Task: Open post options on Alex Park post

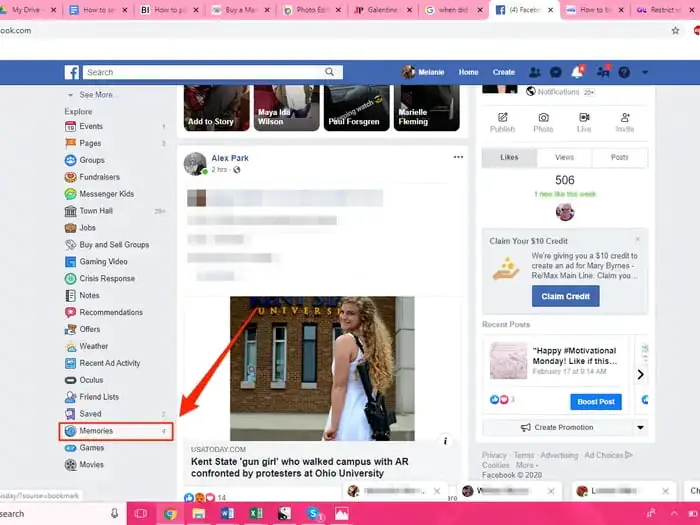Action: click(x=458, y=157)
